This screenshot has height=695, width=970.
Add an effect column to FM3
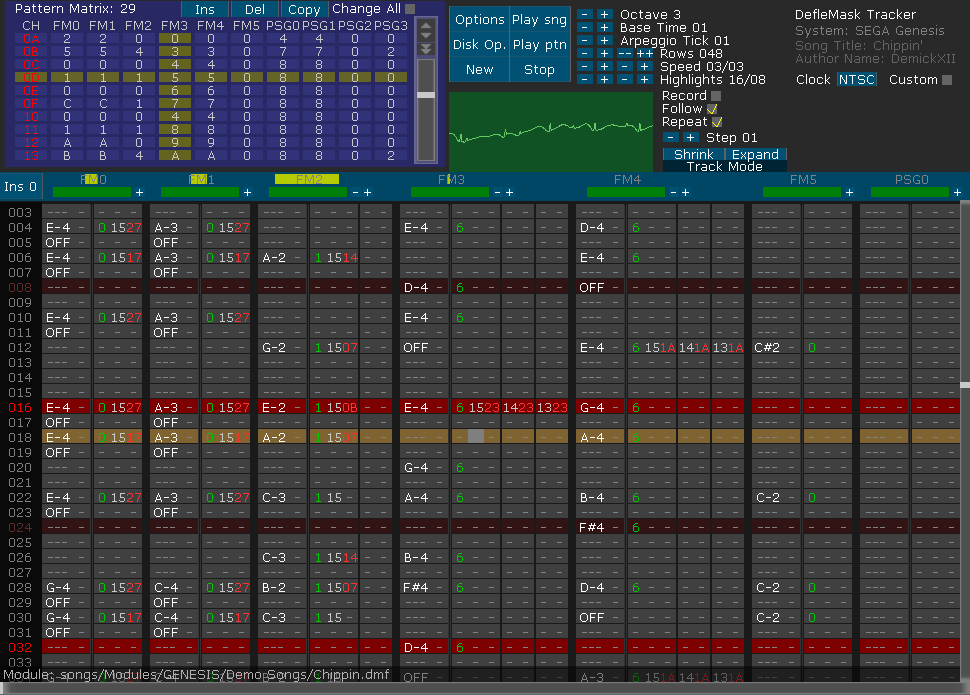(510, 192)
